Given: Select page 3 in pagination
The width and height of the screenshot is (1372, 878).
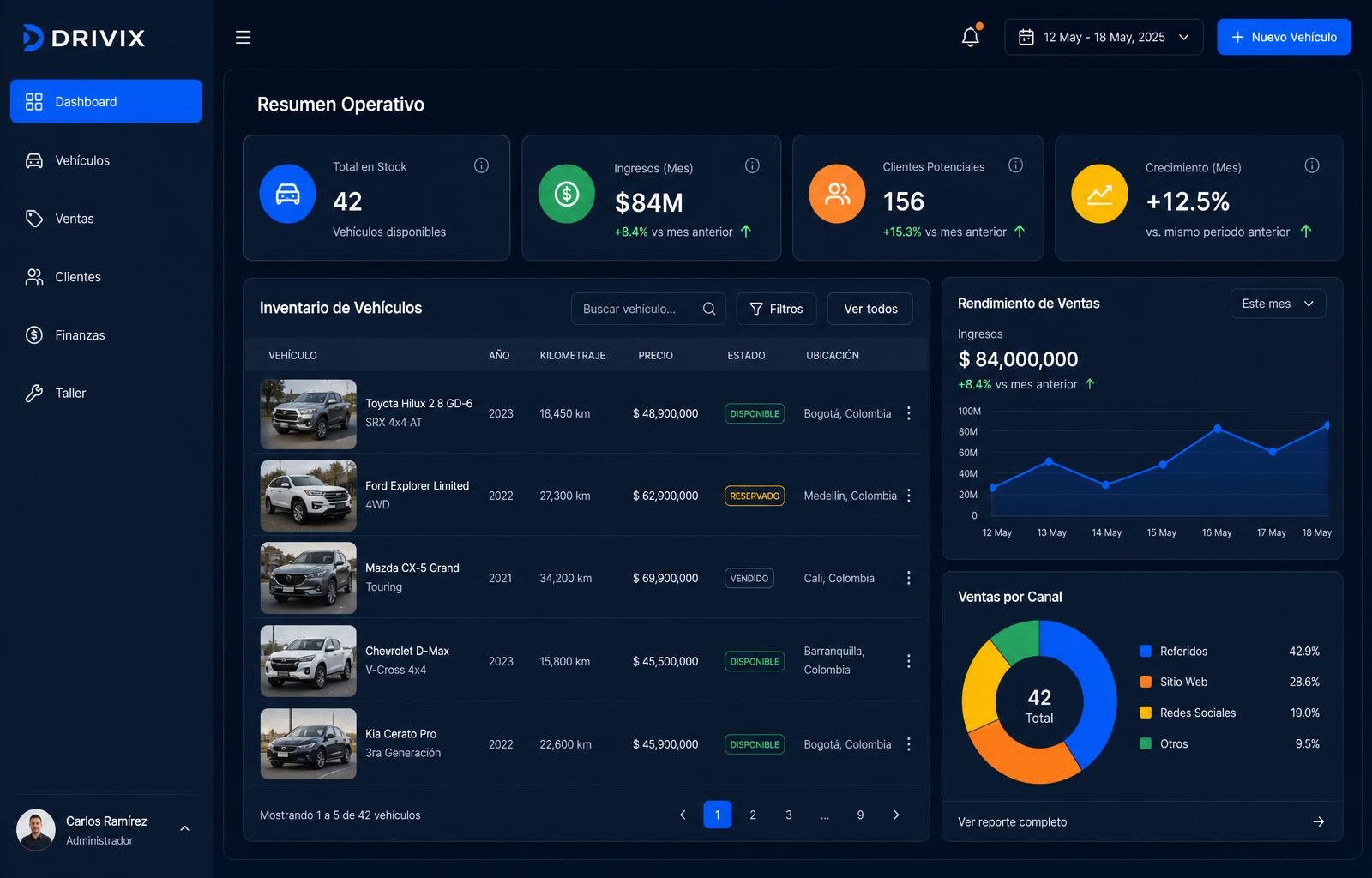Looking at the screenshot, I should coord(789,815).
